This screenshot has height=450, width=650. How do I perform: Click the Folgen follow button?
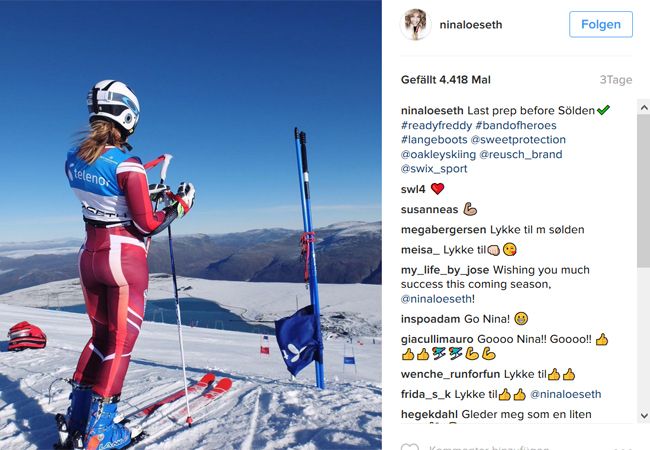tap(601, 24)
